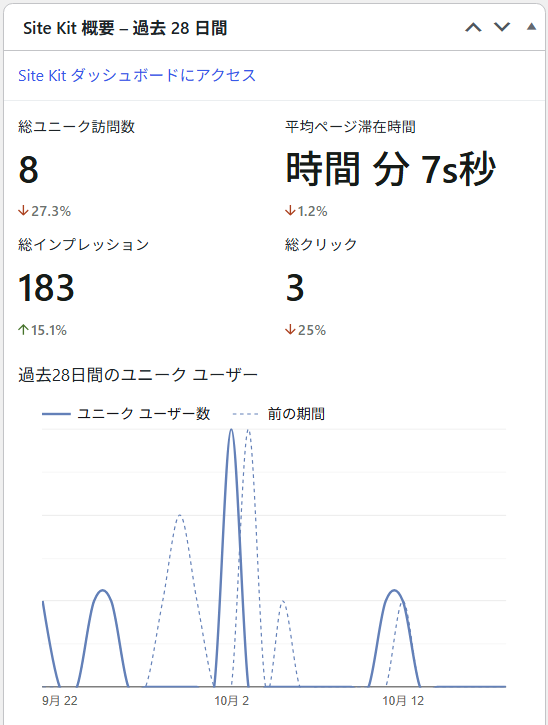Collapse the Site Kit 概要 panel

coord(531,27)
